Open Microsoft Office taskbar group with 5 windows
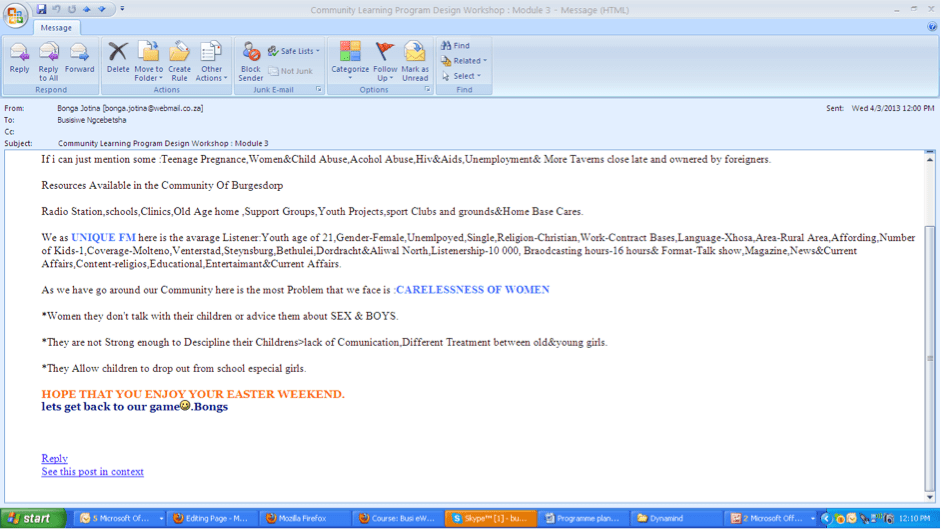The image size is (941, 529). tap(120, 518)
